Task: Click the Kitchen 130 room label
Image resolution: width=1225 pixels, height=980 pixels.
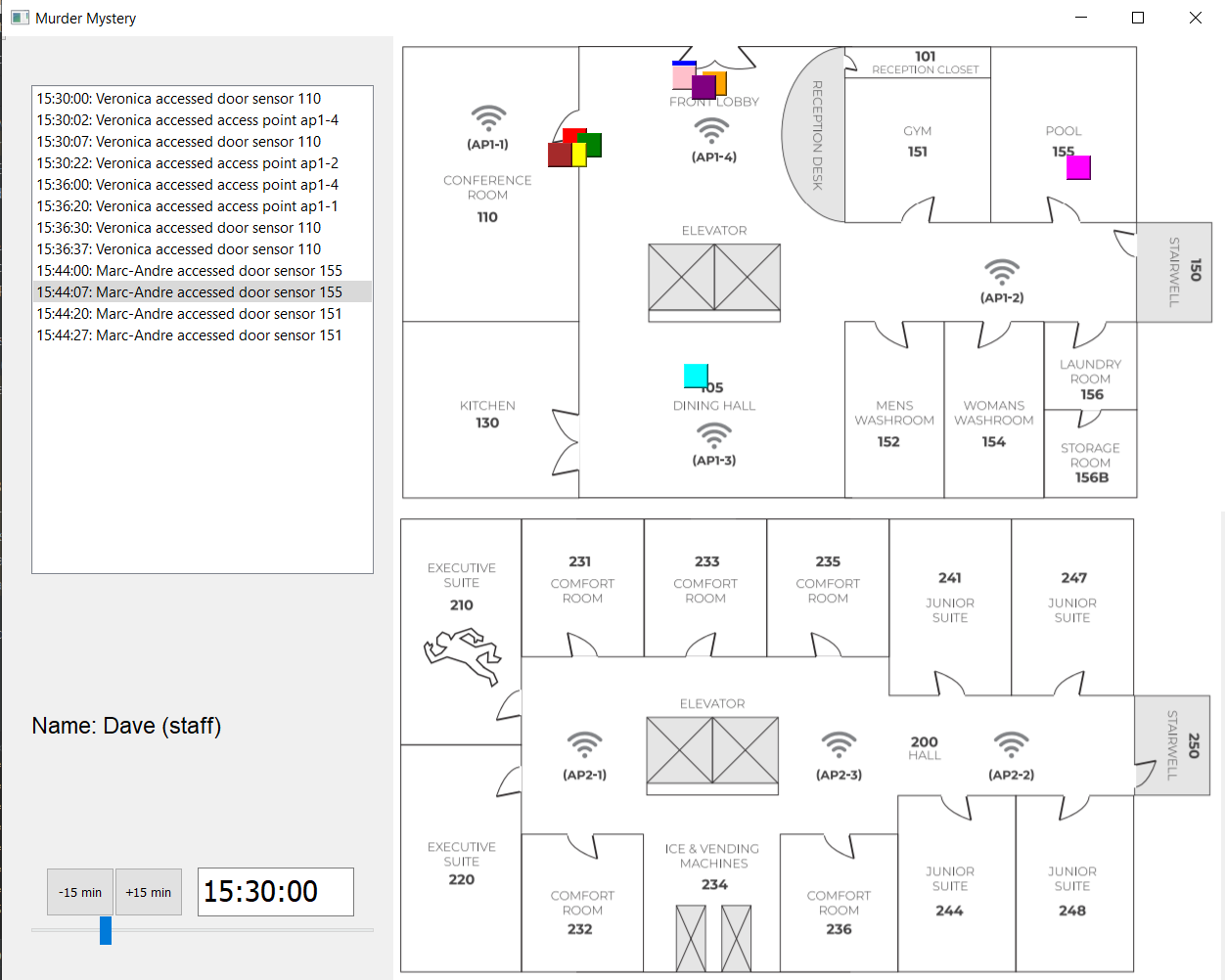Action: (x=487, y=414)
